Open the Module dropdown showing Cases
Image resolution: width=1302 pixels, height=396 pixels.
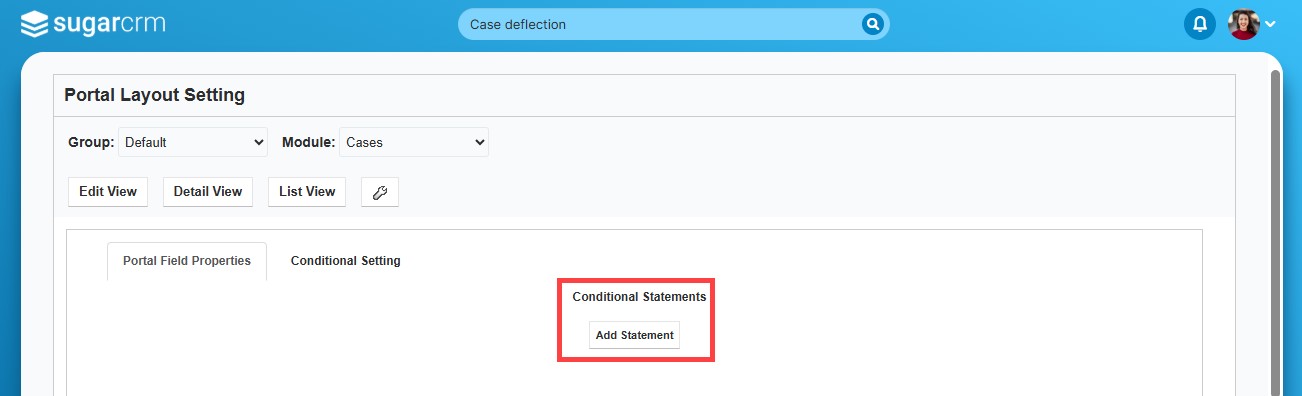[414, 142]
